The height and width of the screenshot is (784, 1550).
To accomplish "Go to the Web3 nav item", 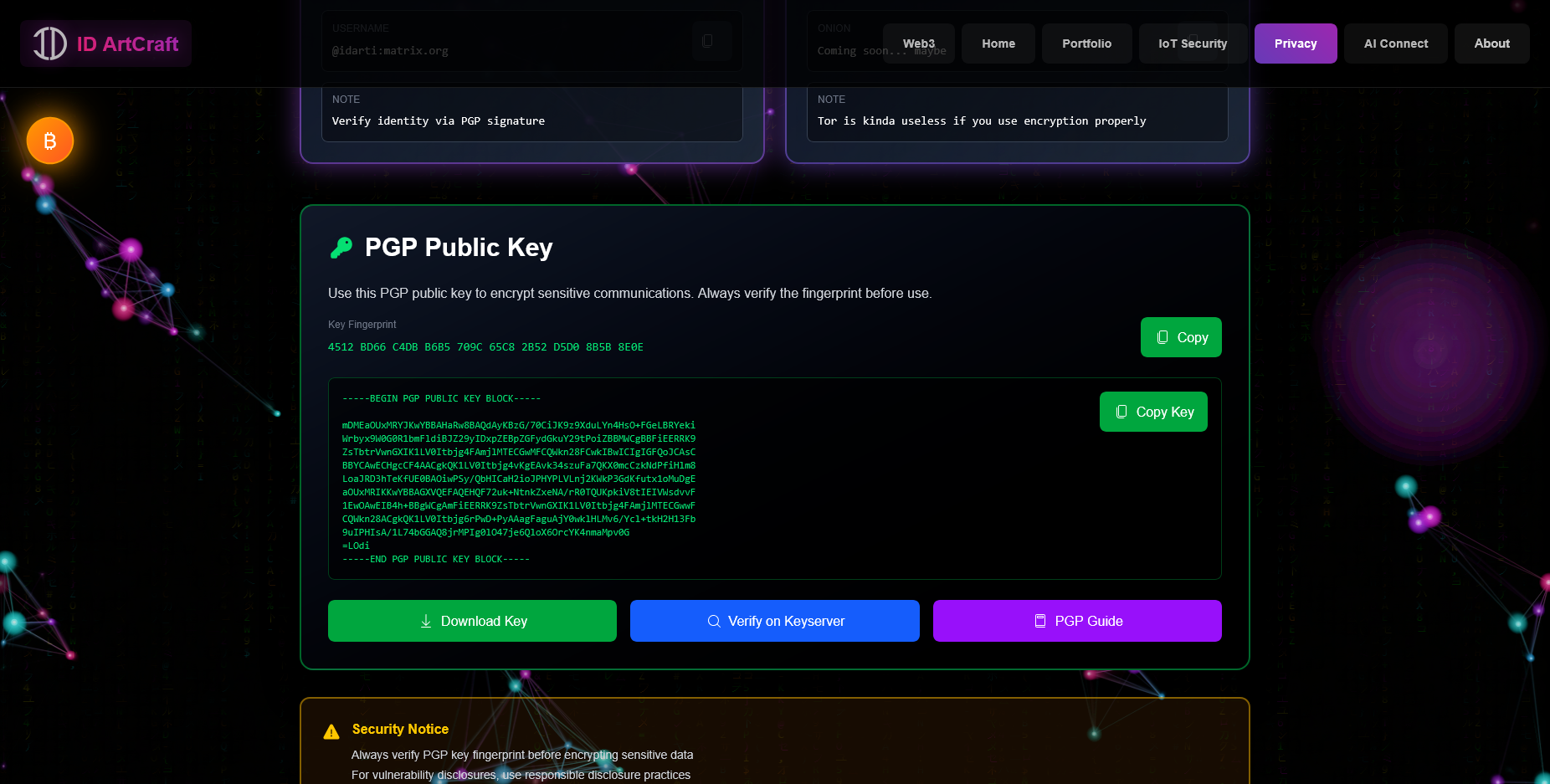I will point(918,44).
